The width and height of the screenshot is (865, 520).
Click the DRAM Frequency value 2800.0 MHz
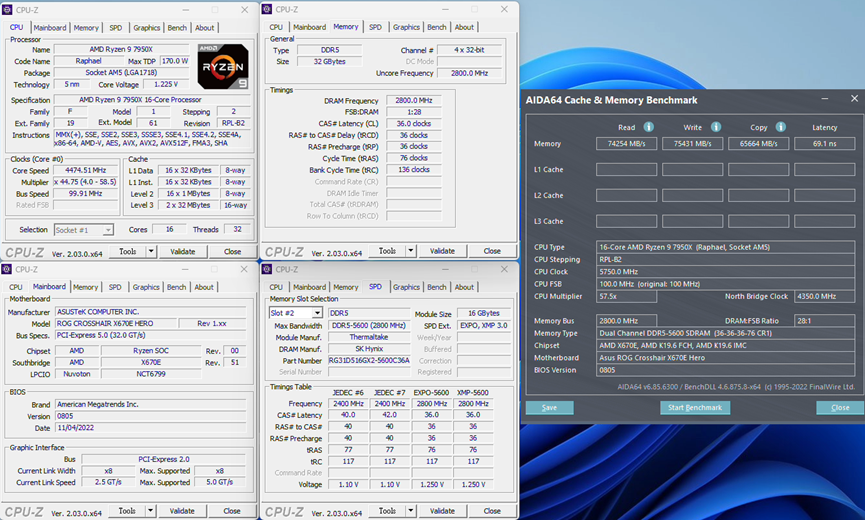(414, 100)
